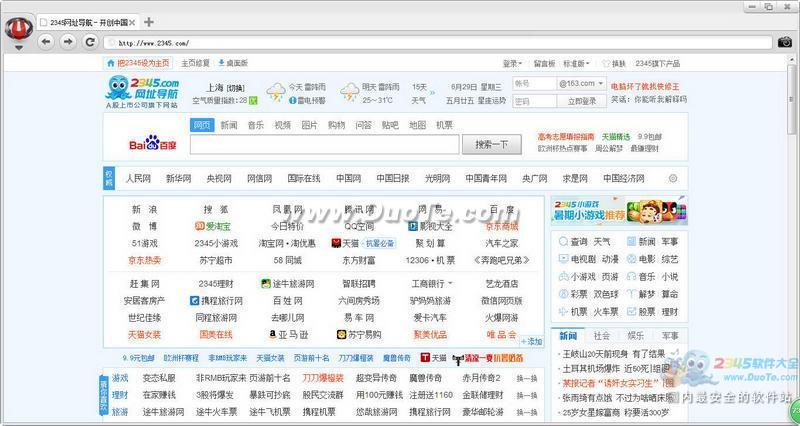Open 暑期小游戏推荐 banner
The image size is (800, 426).
tap(619, 210)
